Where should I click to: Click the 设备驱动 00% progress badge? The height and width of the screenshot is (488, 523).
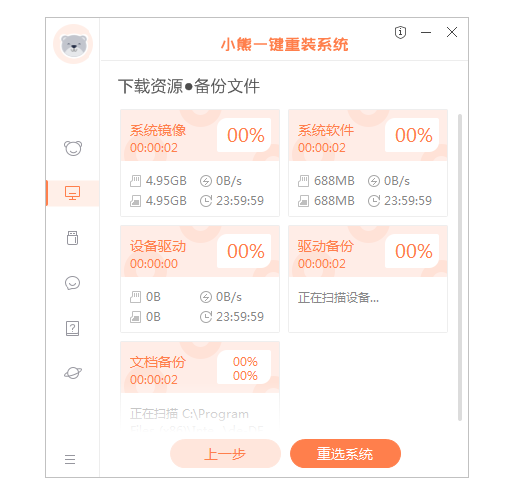coord(245,251)
